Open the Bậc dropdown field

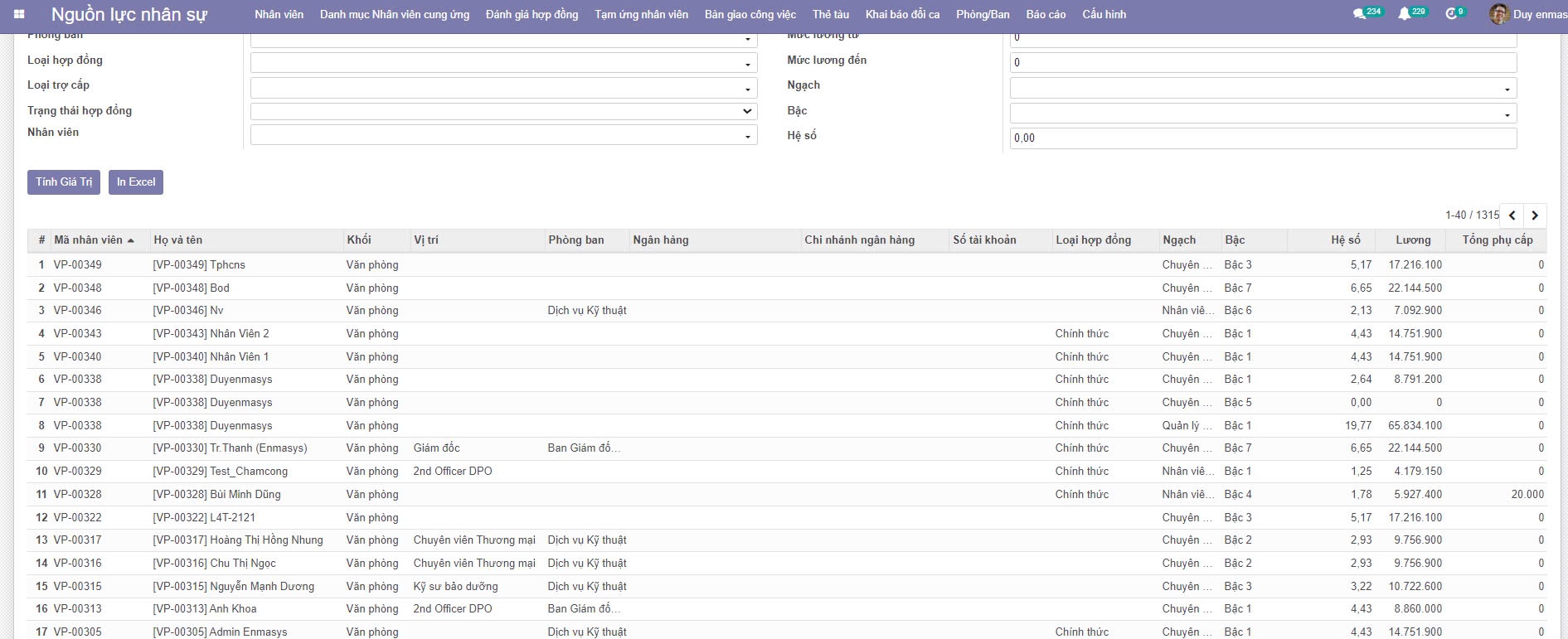[x=1262, y=114]
